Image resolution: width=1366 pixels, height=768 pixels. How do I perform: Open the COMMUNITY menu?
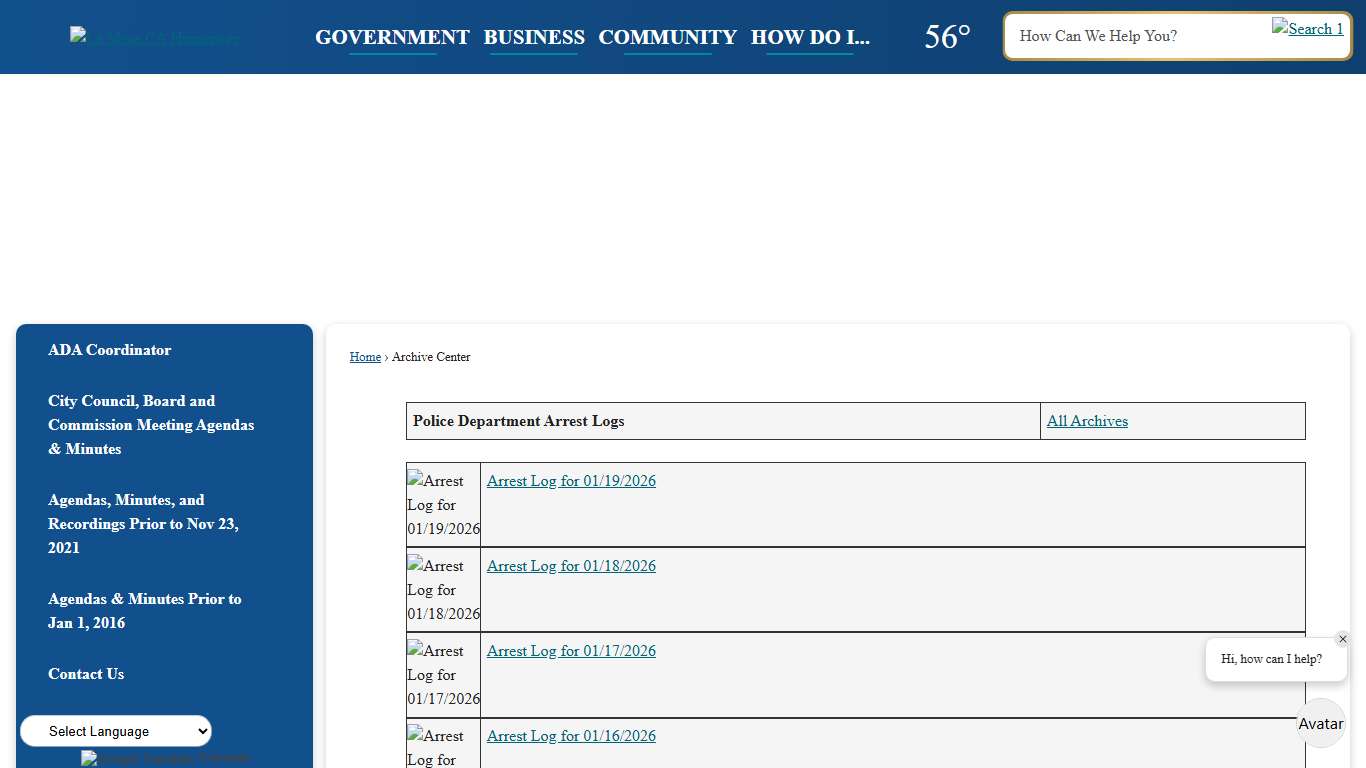click(x=667, y=37)
